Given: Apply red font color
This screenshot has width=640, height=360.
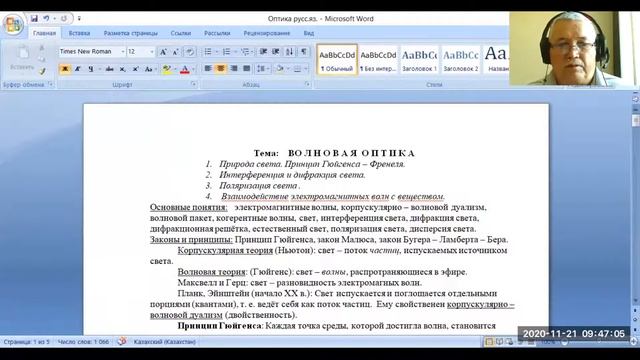Looking at the screenshot, I should pos(185,69).
